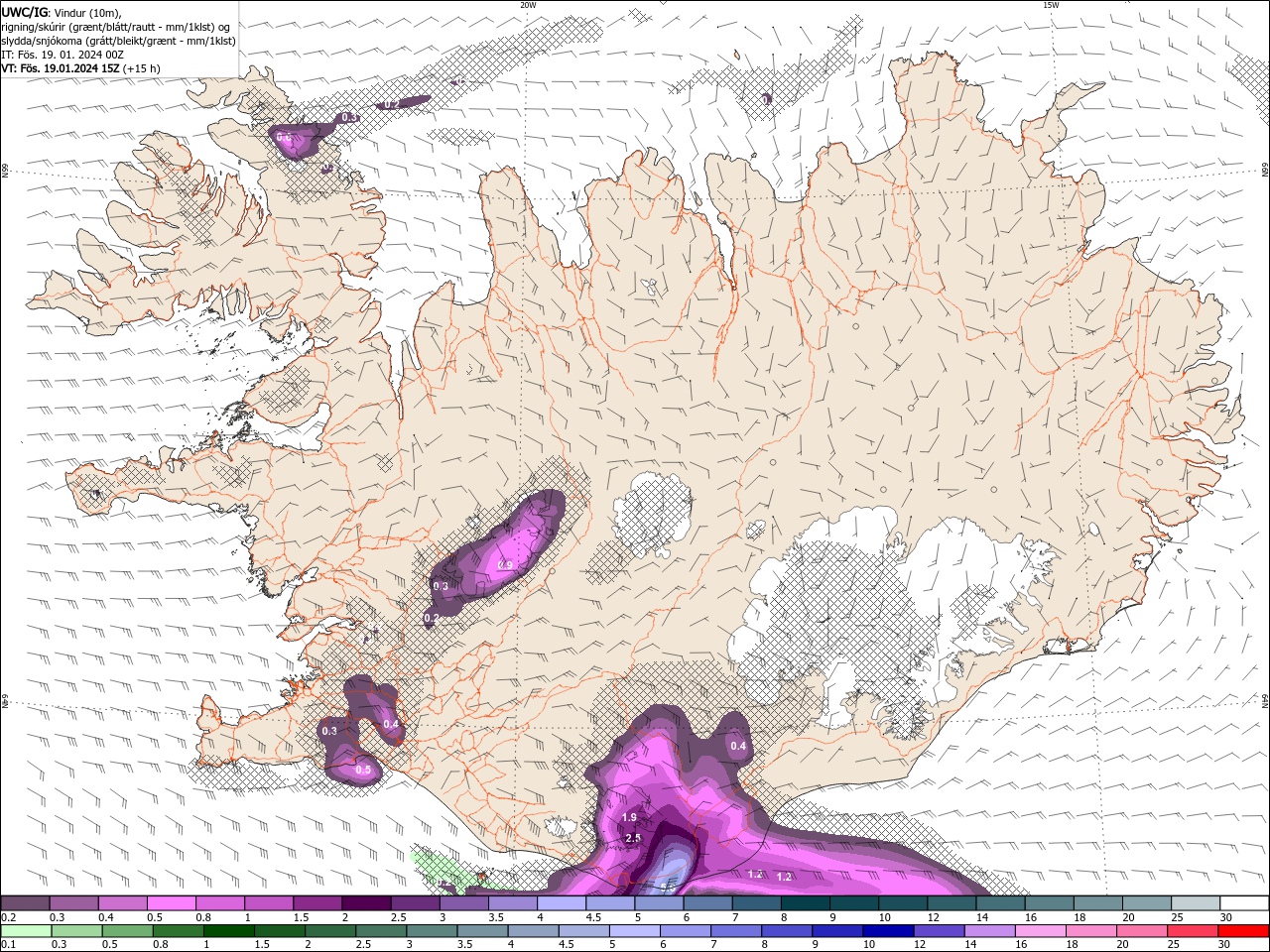
Task: Click the "15W" longitude label
Action: [x=1051, y=5]
